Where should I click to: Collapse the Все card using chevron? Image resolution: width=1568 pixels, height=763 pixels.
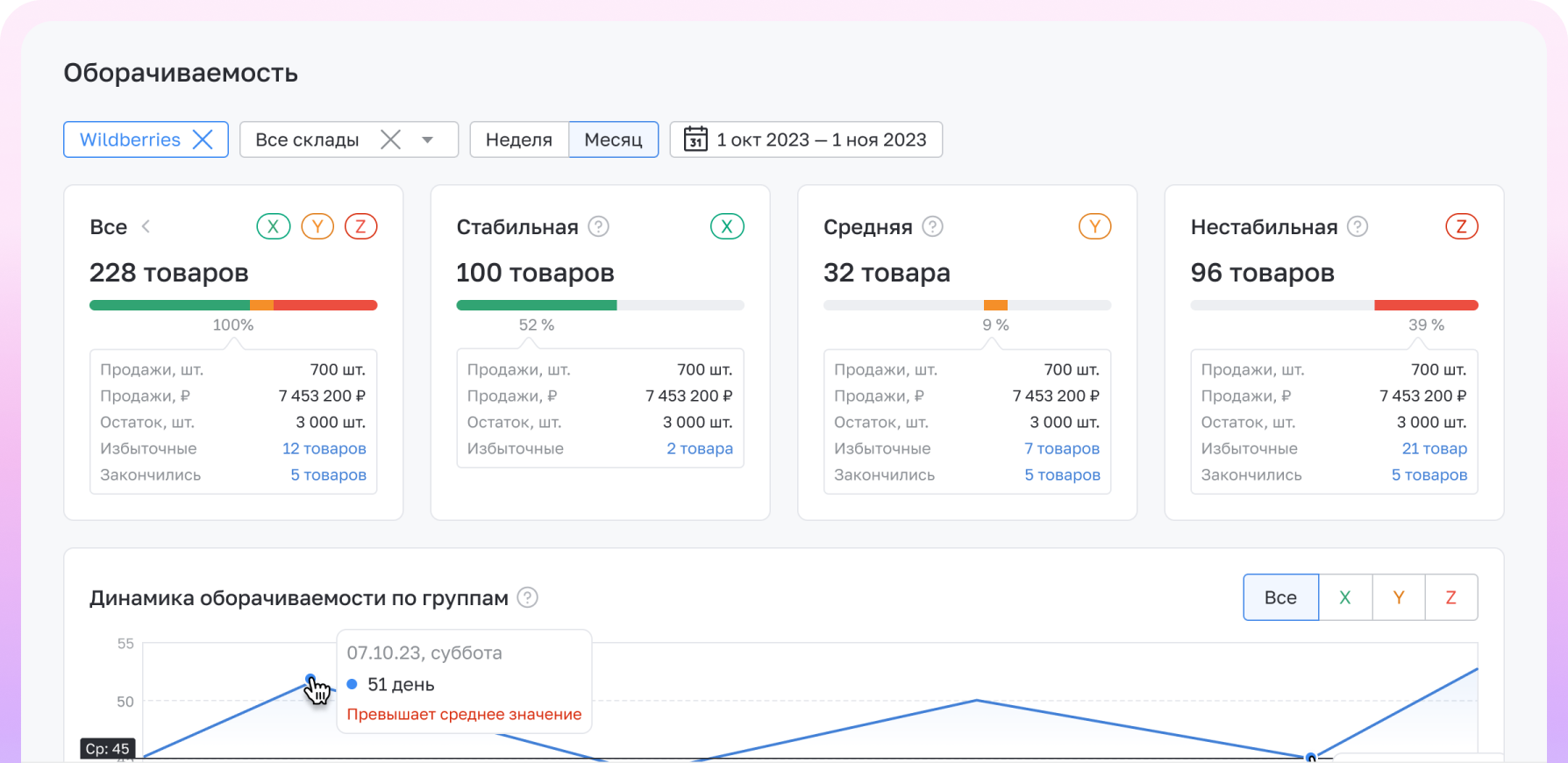pos(146,226)
